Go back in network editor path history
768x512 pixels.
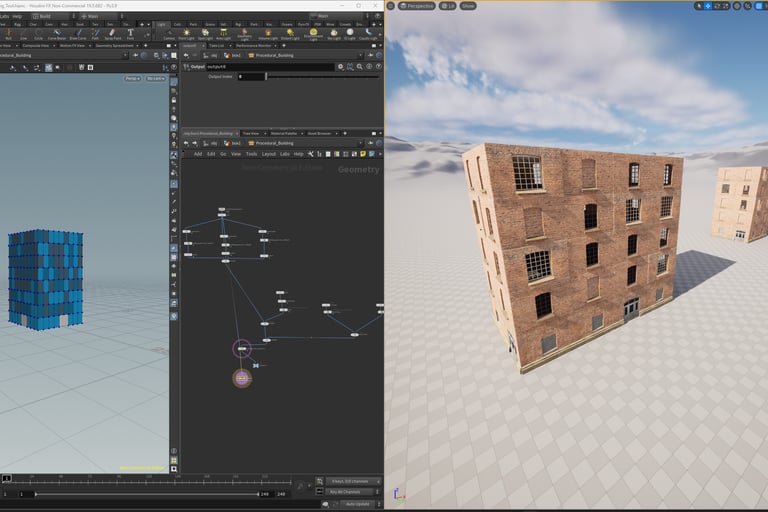tap(186, 143)
